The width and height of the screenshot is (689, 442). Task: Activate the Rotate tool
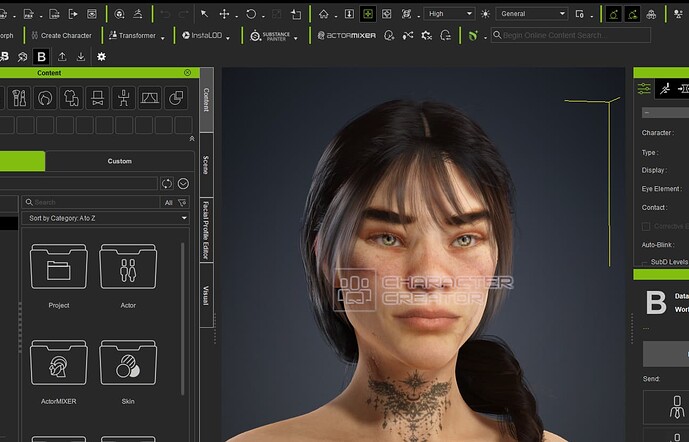251,14
